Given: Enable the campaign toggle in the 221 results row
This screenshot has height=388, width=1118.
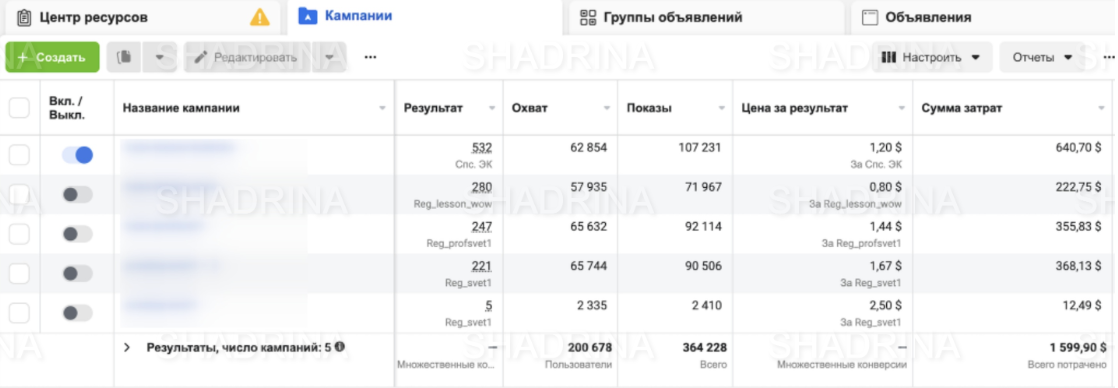Looking at the screenshot, I should [77, 273].
